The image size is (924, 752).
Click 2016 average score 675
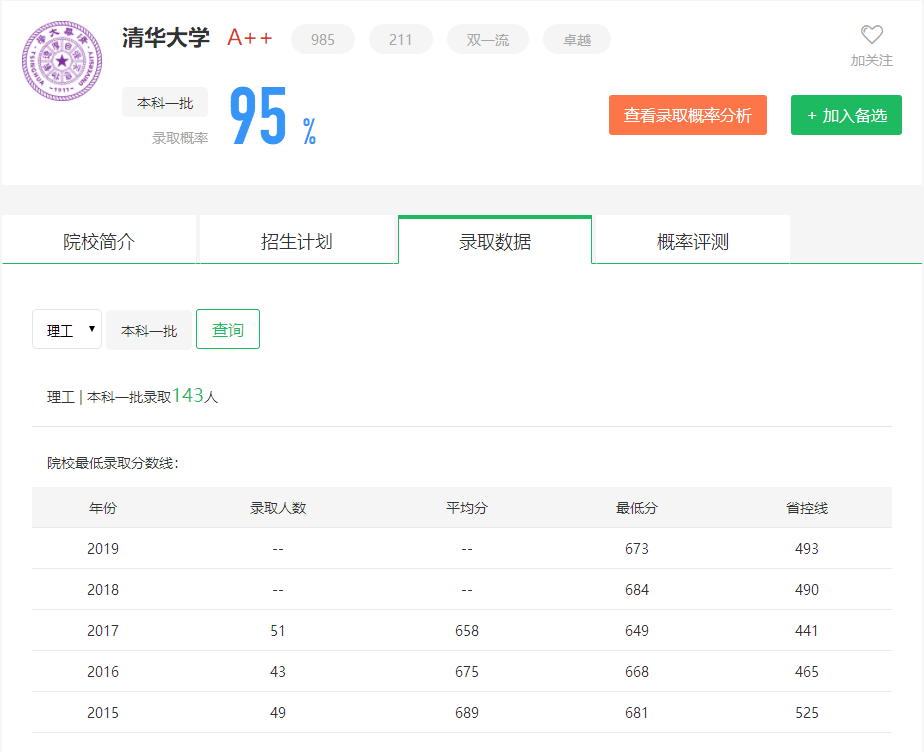tap(467, 672)
